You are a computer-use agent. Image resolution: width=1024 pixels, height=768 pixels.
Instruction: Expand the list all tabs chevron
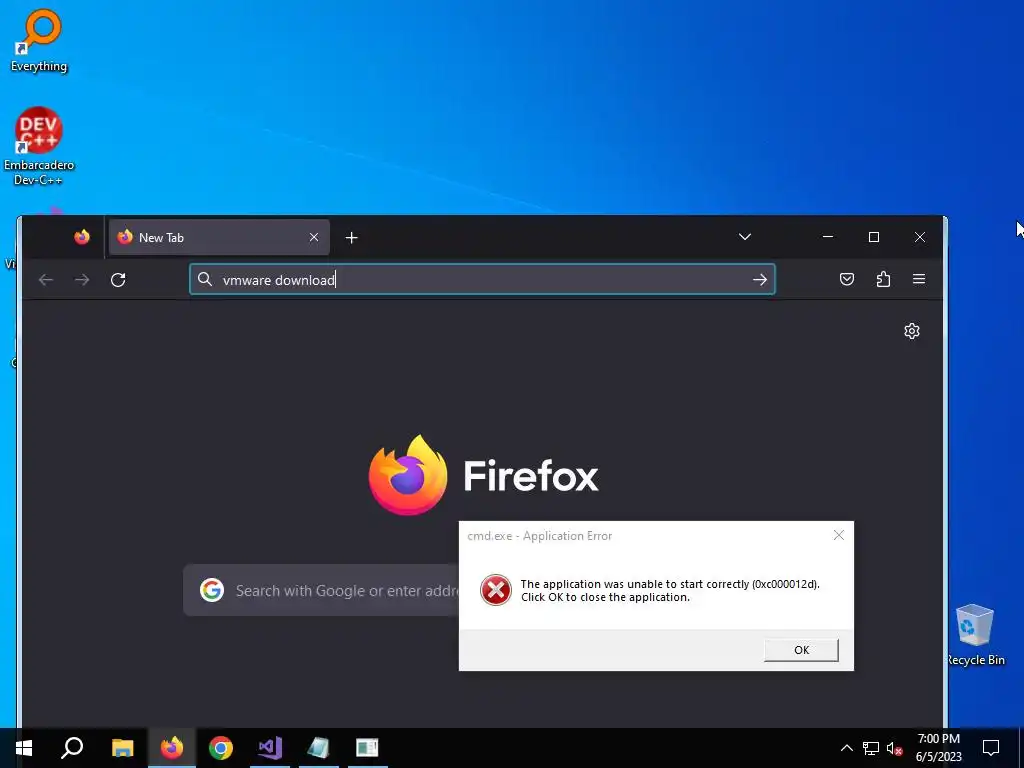[744, 236]
